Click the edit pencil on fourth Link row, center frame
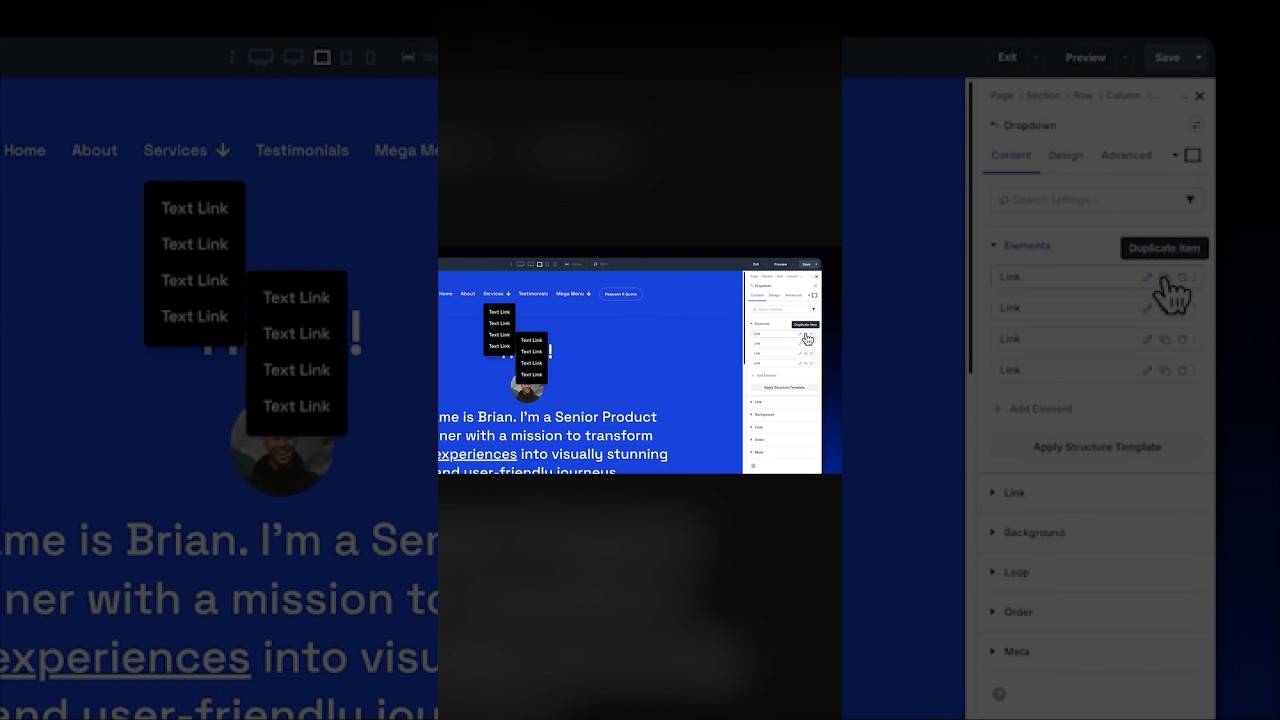This screenshot has width=1280, height=720. point(800,363)
